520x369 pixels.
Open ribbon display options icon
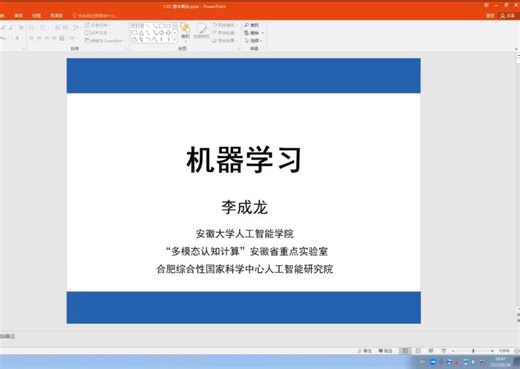coord(486,5)
